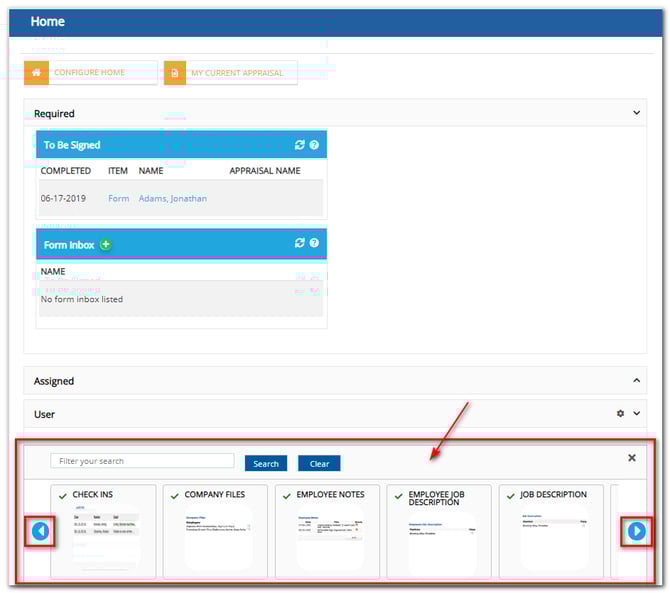Image resolution: width=670 pixels, height=593 pixels.
Task: Open the Adams, Jonathan link
Action: point(173,198)
